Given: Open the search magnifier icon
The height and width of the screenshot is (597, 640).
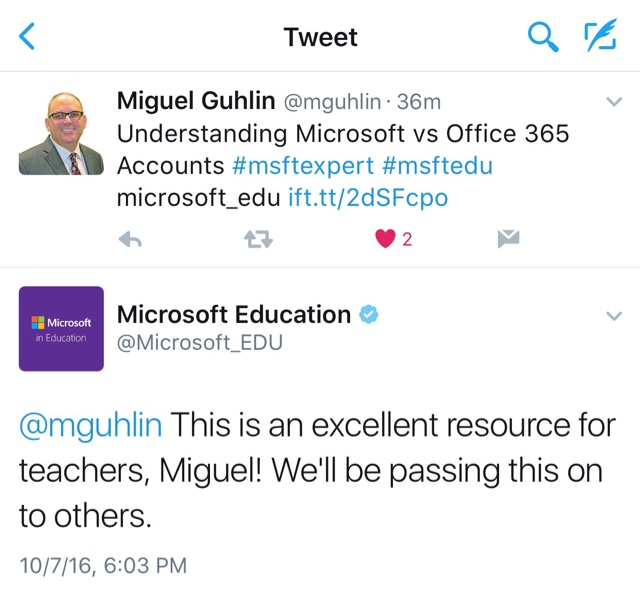Looking at the screenshot, I should [x=541, y=37].
